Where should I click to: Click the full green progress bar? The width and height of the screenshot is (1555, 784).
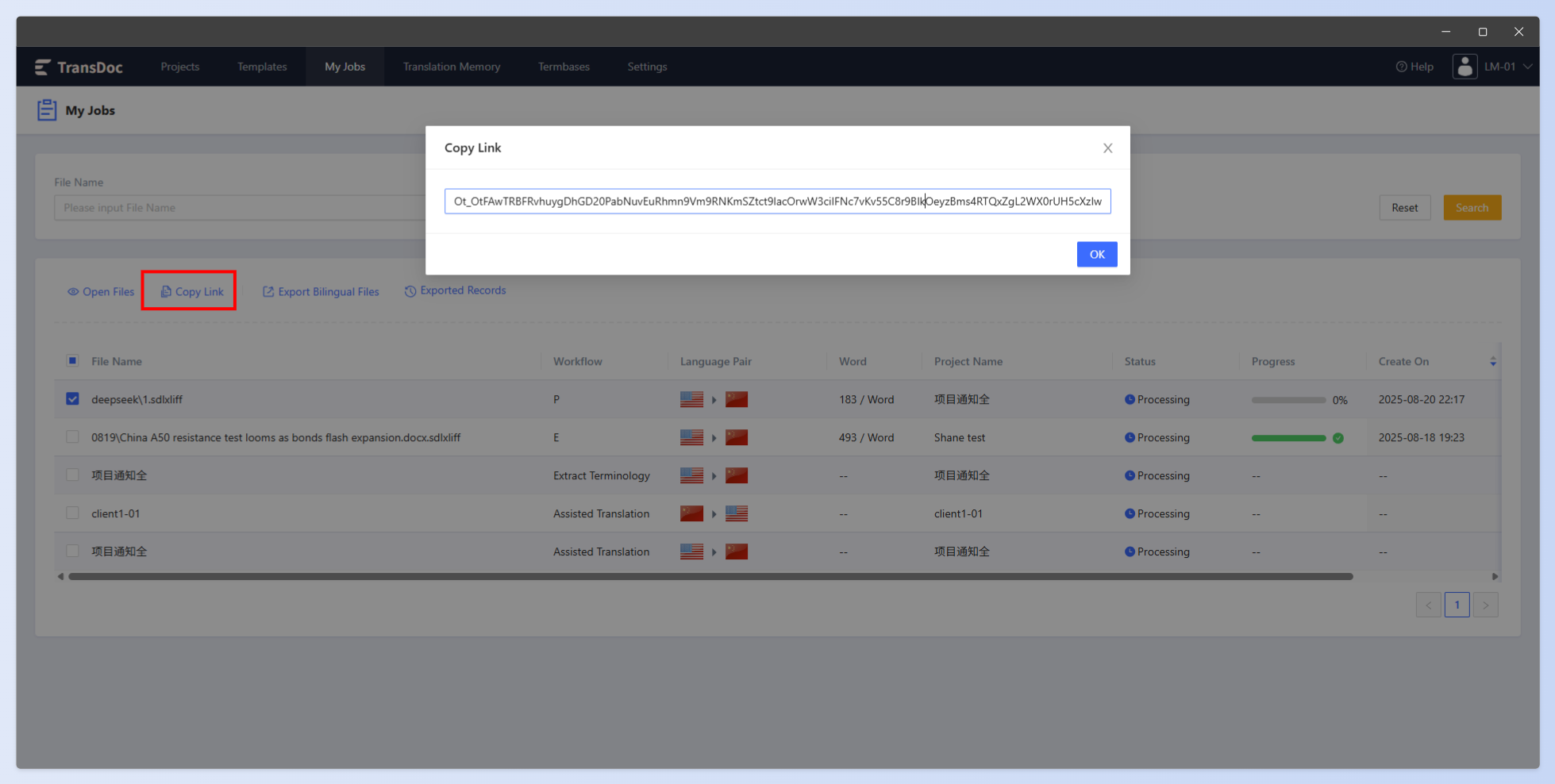1288,438
